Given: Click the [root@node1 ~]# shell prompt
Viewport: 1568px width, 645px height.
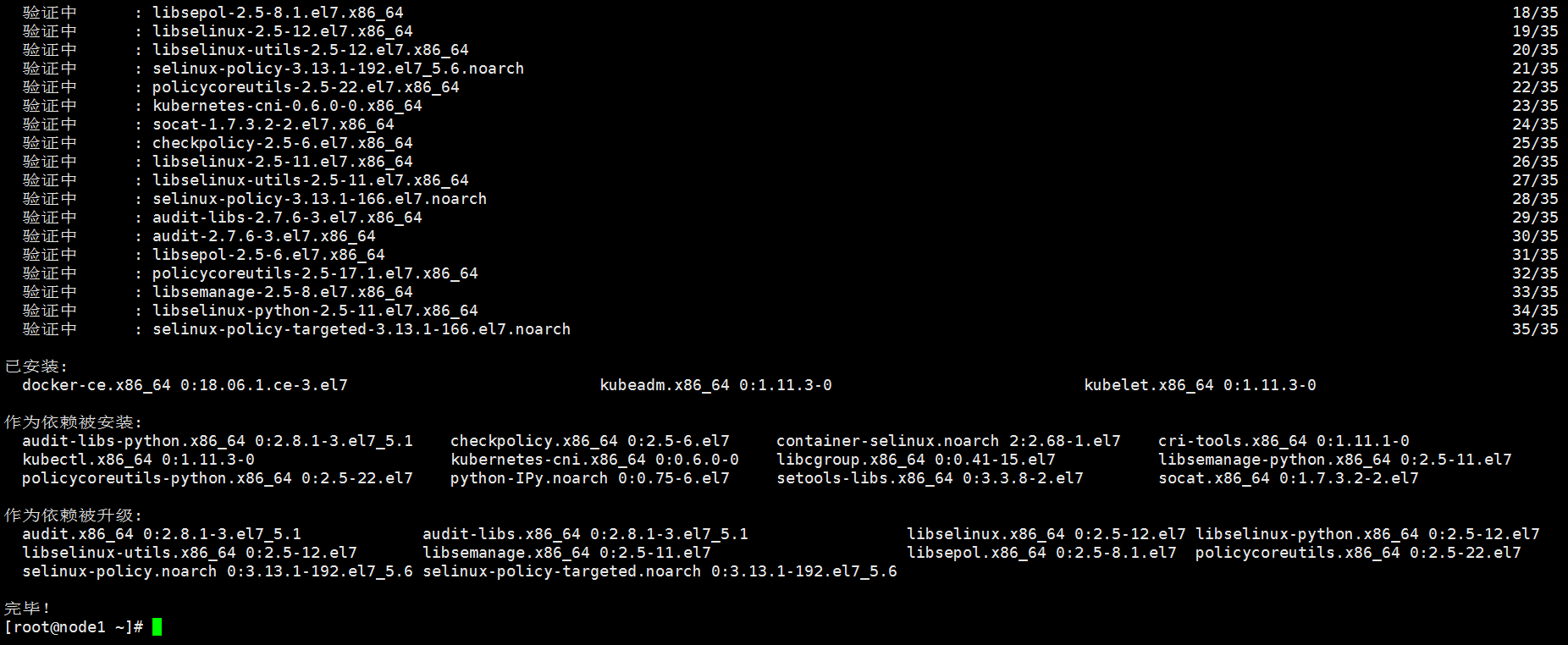Looking at the screenshot, I should (x=74, y=627).
